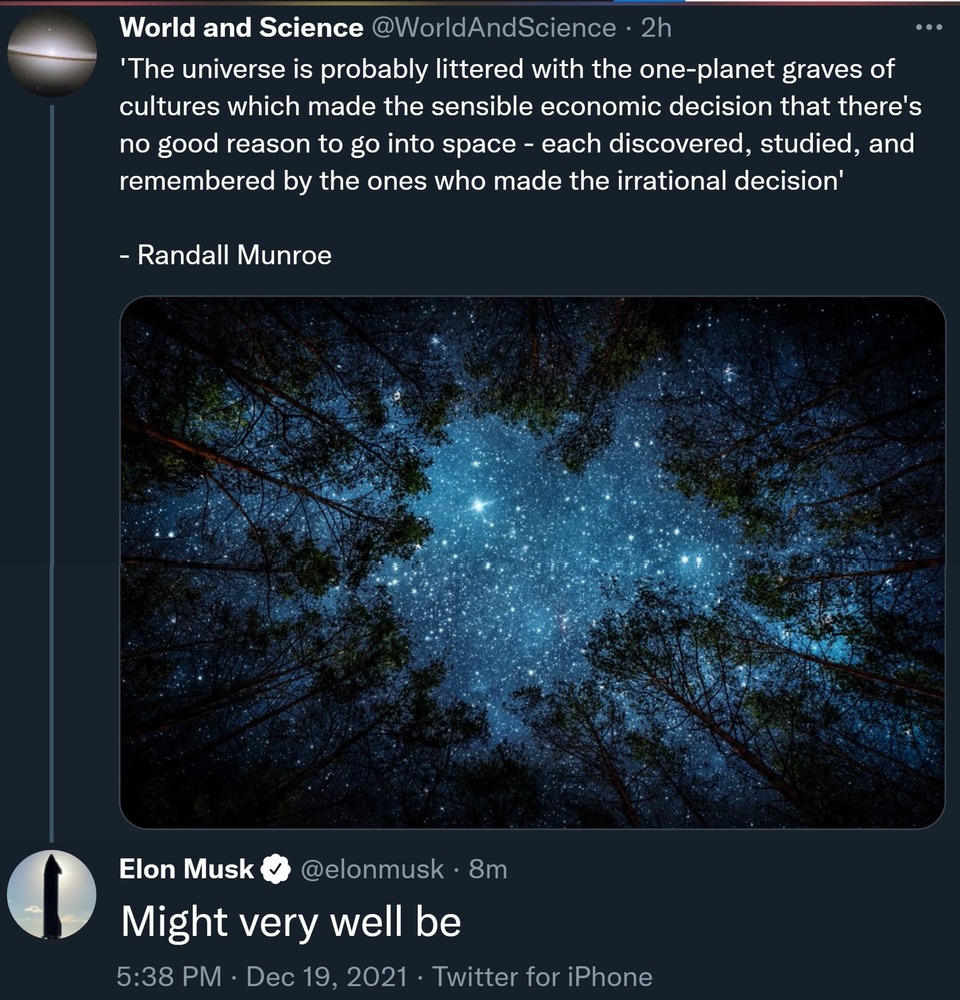The width and height of the screenshot is (960, 1000).
Task: Click Elon Musk's rocket profile picture
Action: tap(51, 894)
